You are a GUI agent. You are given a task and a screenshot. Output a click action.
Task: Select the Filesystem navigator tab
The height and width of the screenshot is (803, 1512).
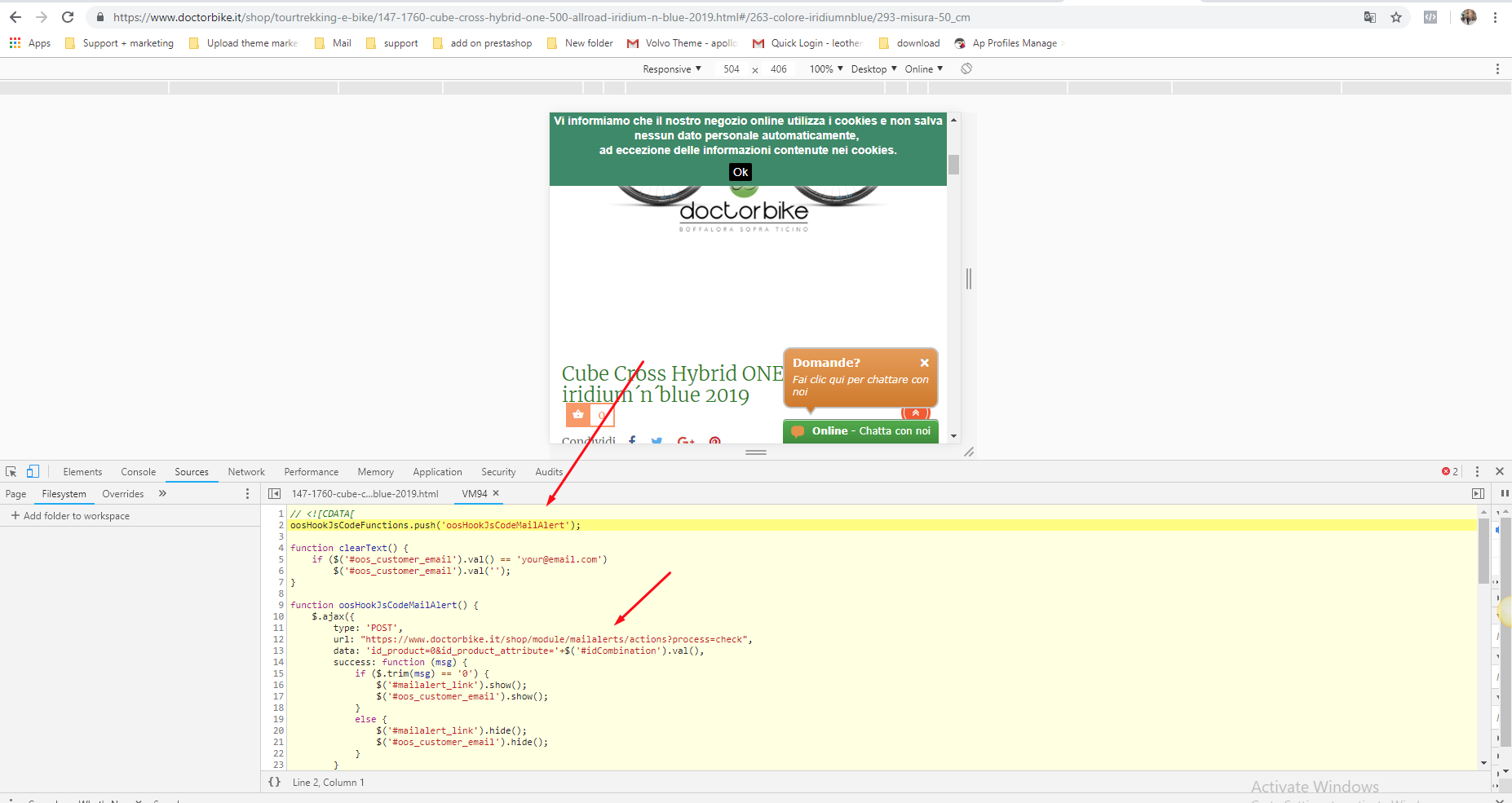[64, 493]
